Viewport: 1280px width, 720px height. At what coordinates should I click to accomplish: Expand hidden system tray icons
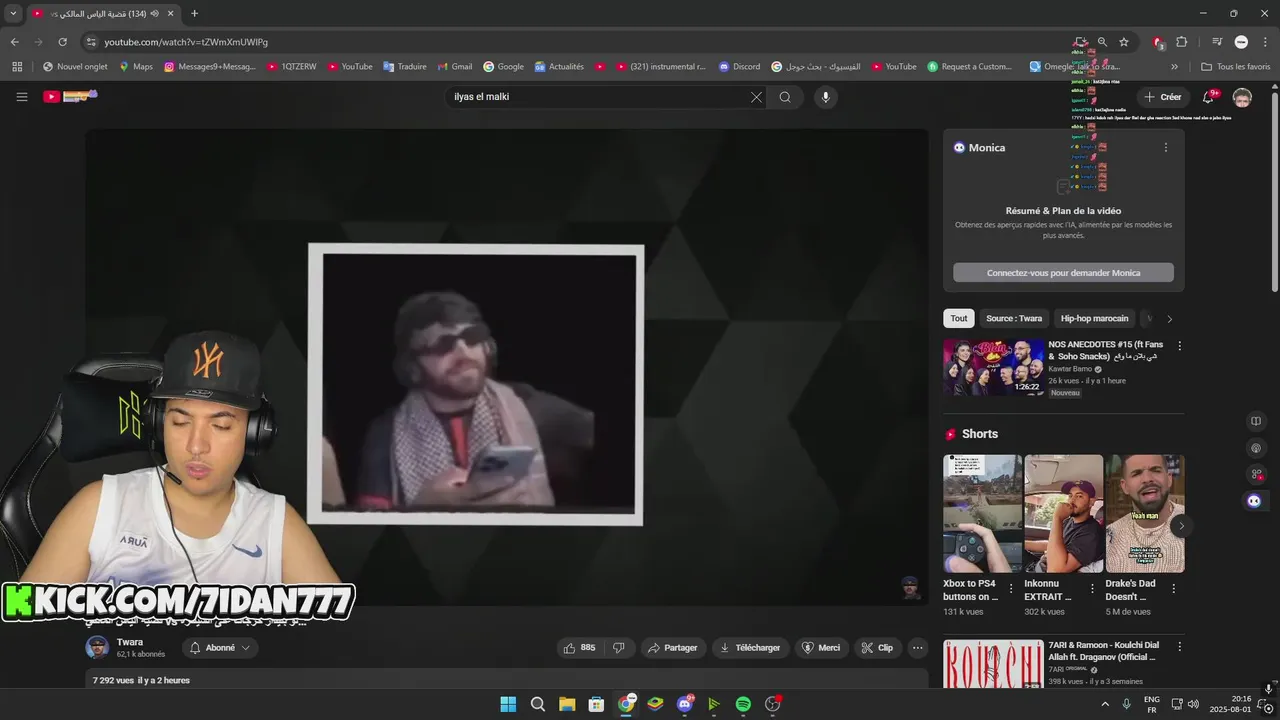pos(1105,704)
